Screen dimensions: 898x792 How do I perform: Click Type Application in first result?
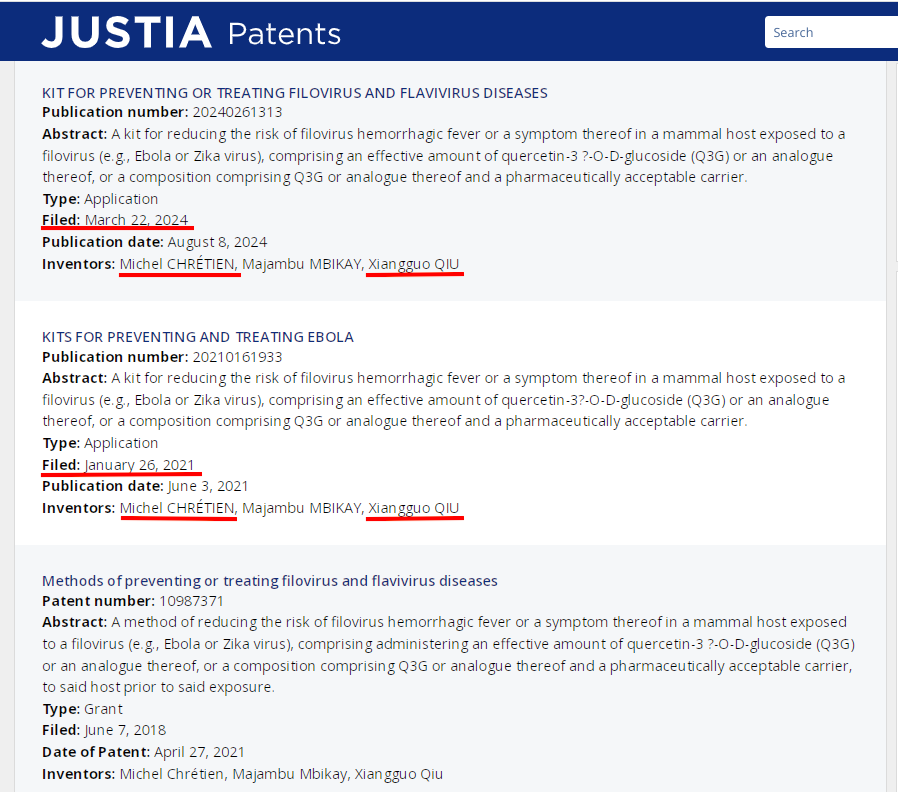pyautogui.click(x=121, y=199)
